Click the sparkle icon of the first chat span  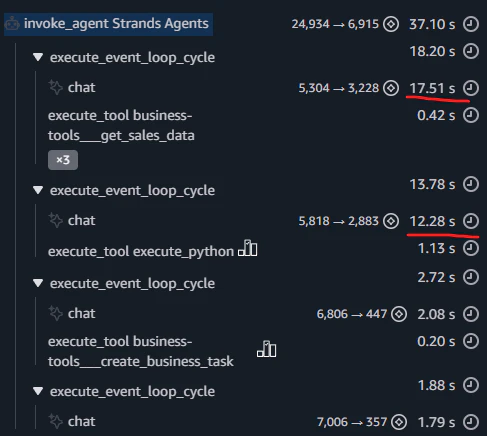(56, 87)
